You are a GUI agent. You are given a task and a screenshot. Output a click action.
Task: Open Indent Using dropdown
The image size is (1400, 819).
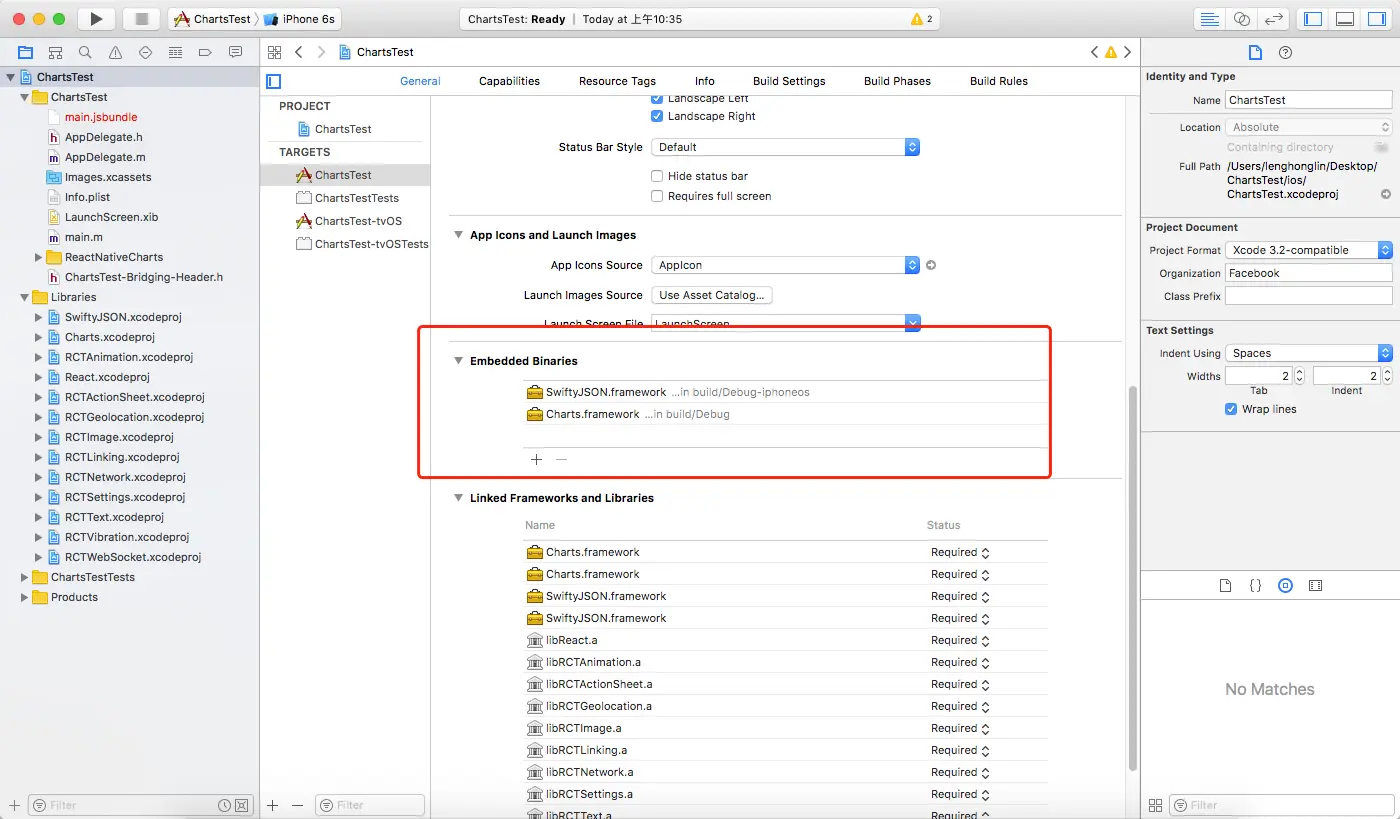pos(1309,353)
